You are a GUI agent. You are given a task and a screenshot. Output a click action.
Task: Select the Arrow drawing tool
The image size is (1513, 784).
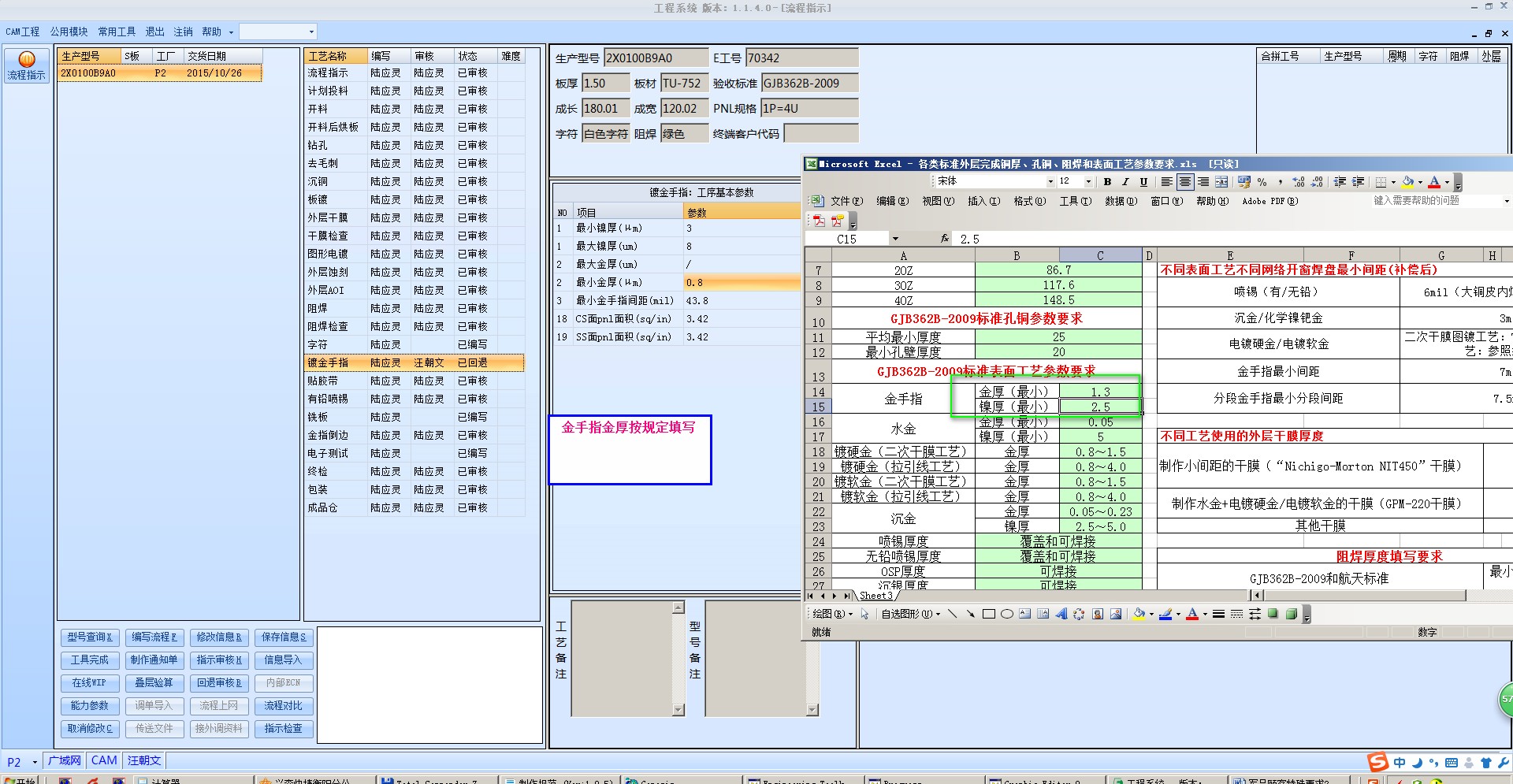[x=970, y=615]
